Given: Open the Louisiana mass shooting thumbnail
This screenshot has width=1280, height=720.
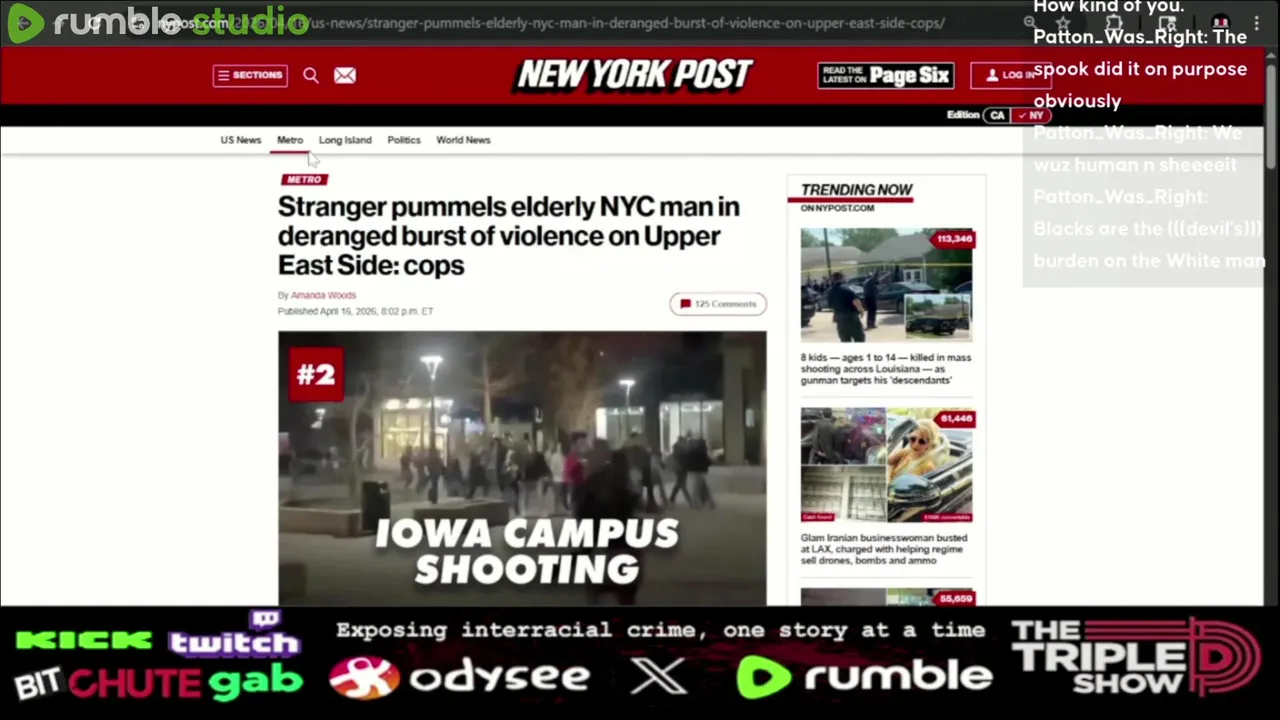Looking at the screenshot, I should [x=886, y=286].
